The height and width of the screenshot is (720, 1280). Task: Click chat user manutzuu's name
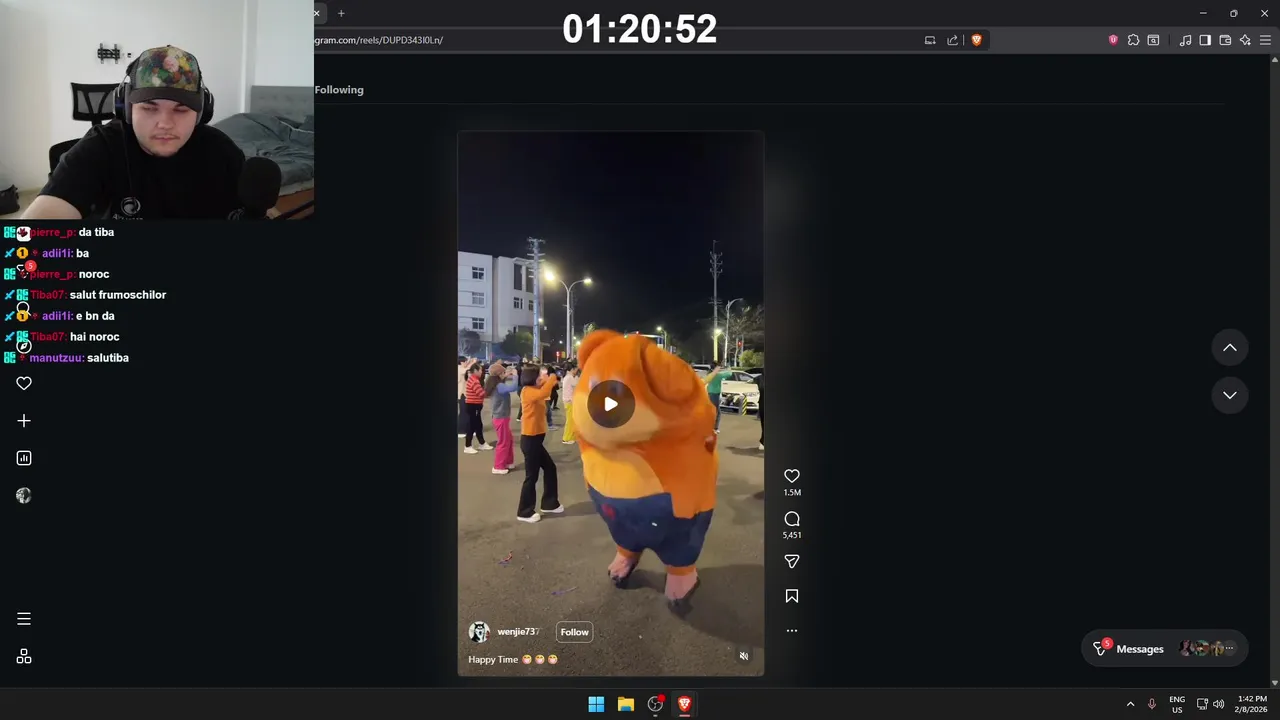pyautogui.click(x=57, y=358)
